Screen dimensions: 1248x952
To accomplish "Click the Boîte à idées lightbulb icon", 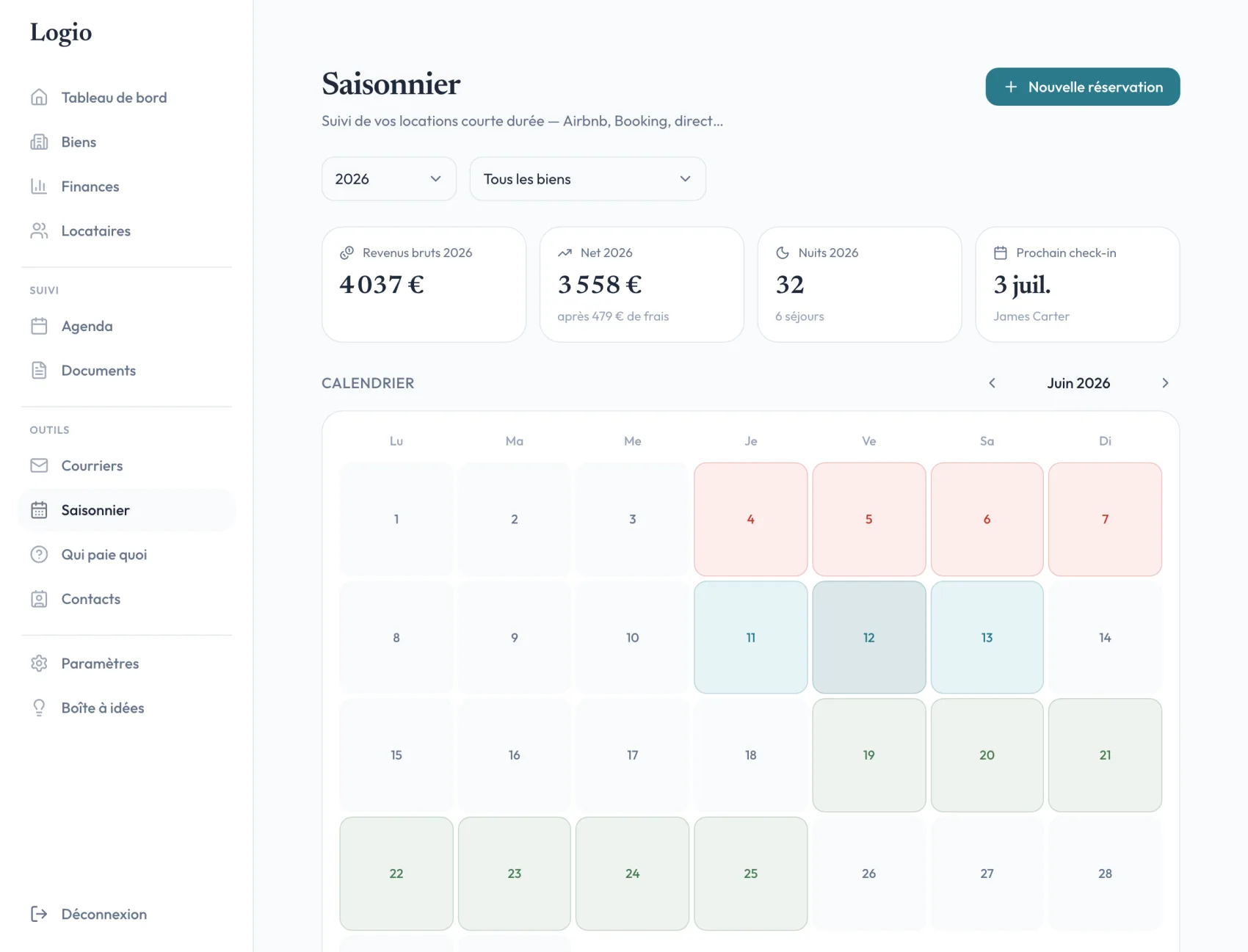I will click(39, 708).
